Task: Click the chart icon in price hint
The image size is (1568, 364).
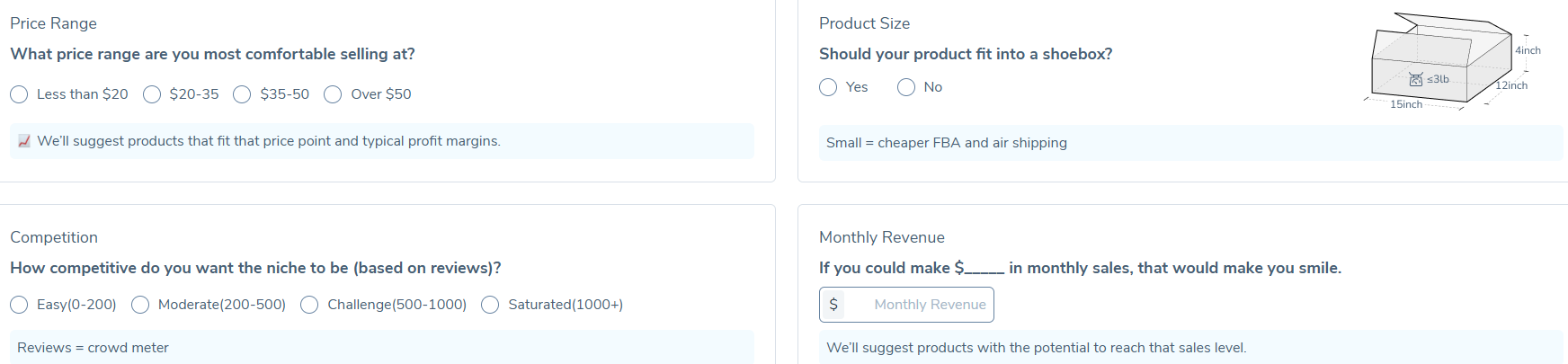Action: pyautogui.click(x=24, y=141)
